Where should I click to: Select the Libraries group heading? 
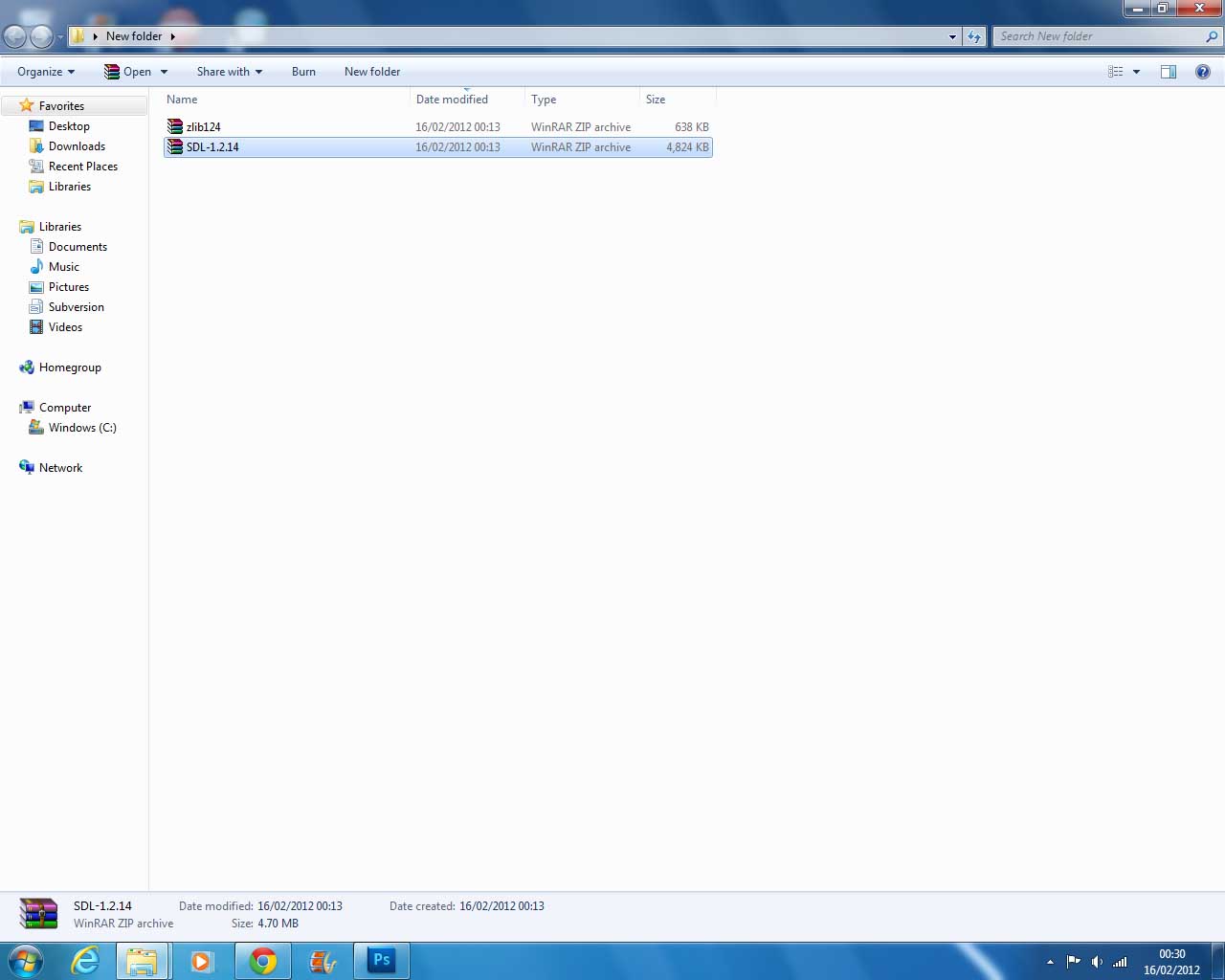(x=60, y=227)
